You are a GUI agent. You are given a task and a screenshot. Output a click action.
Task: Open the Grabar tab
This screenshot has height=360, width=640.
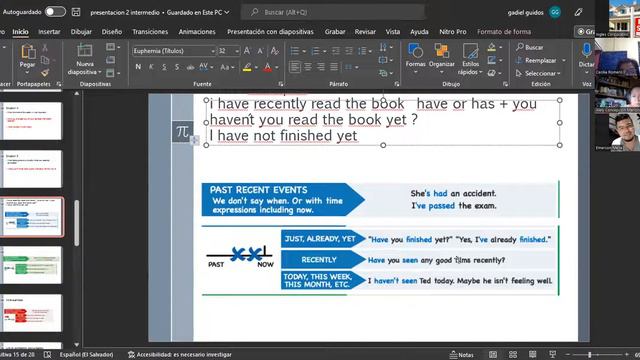coord(335,31)
